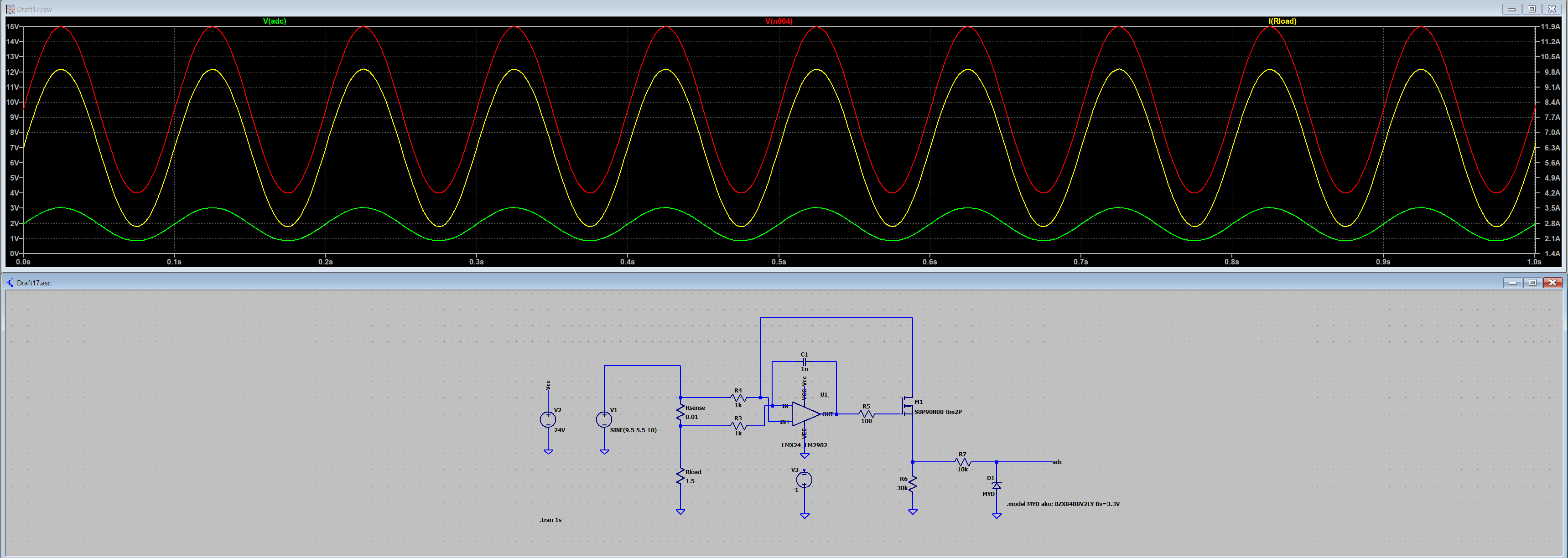
Task: Select the Rsense resistor symbol
Action: point(680,412)
